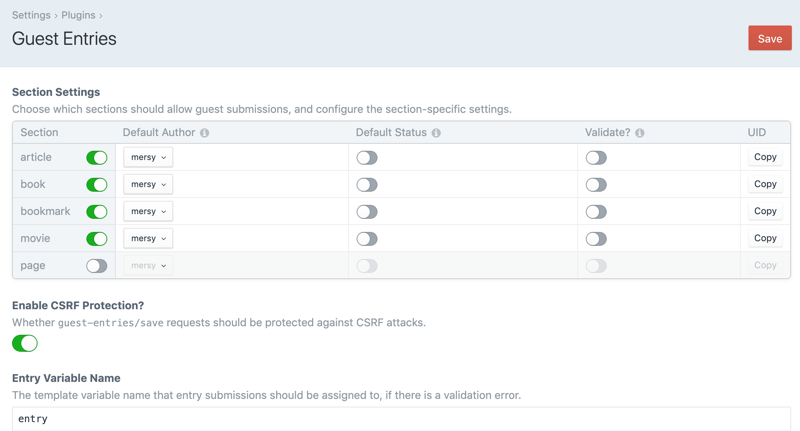800x431 pixels.
Task: Turn off the CSRF Protection switch
Action: coord(25,343)
